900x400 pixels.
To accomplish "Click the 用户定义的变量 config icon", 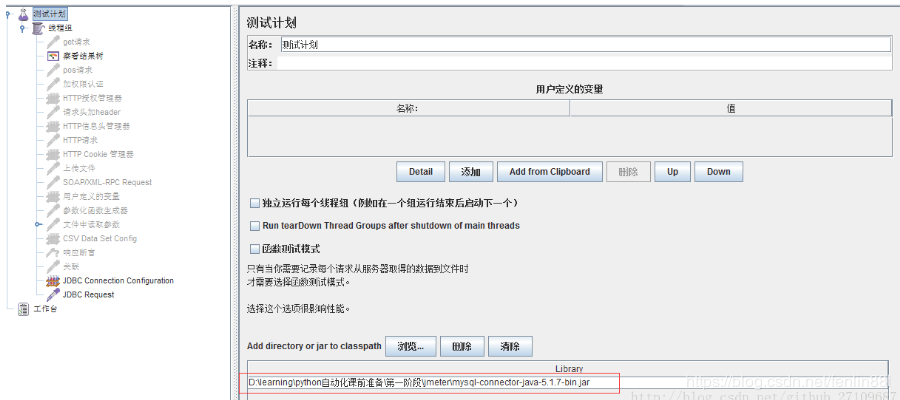I will [x=53, y=196].
